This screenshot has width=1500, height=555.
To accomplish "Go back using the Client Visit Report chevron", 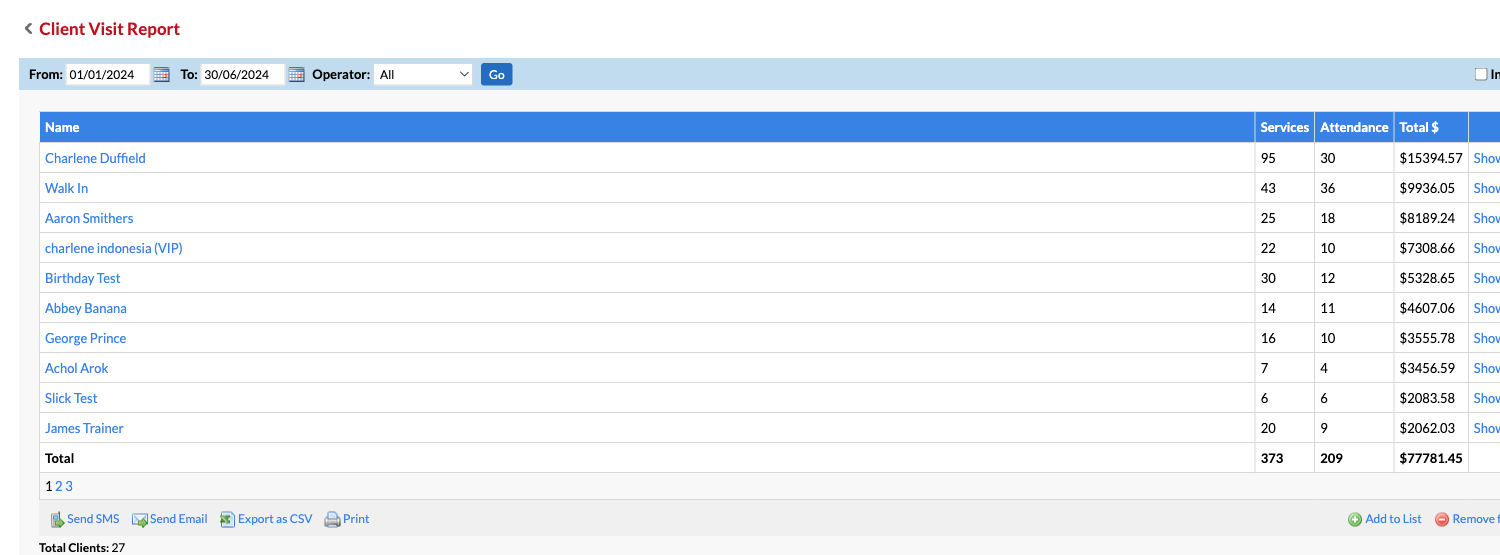I will 28,29.
